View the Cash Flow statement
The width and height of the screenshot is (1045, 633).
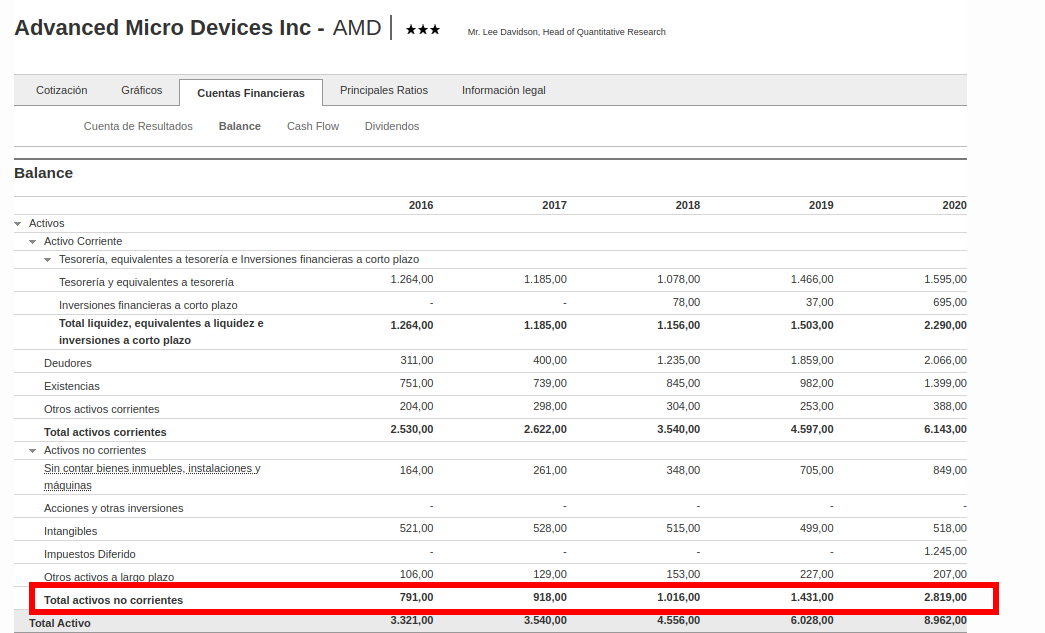pyautogui.click(x=313, y=126)
